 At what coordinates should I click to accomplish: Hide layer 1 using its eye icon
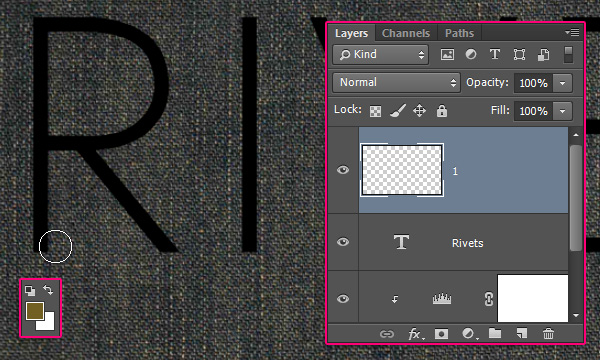point(343,170)
